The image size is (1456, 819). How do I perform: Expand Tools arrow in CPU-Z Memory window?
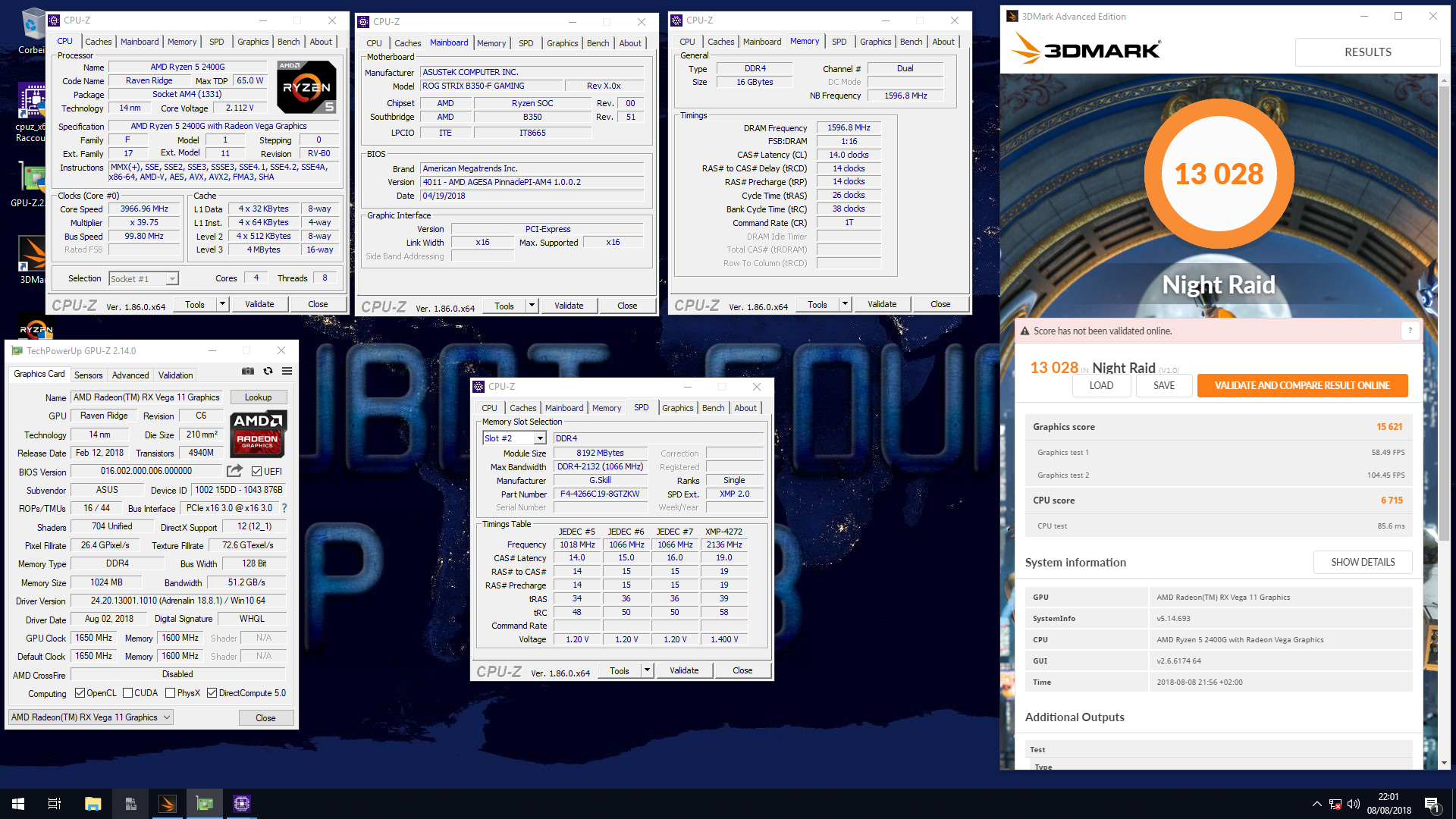point(845,304)
